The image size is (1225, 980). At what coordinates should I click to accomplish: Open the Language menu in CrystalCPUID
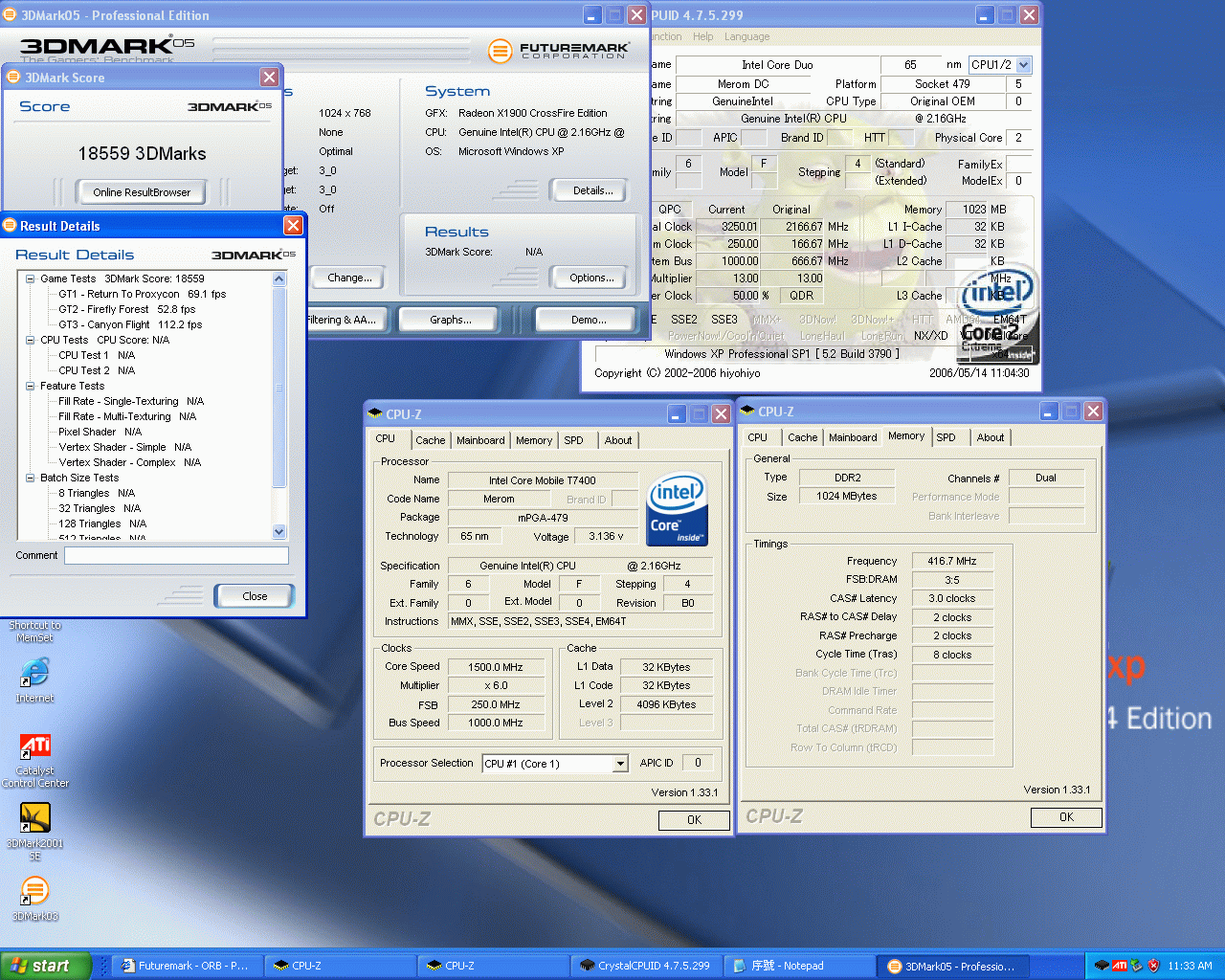746,36
